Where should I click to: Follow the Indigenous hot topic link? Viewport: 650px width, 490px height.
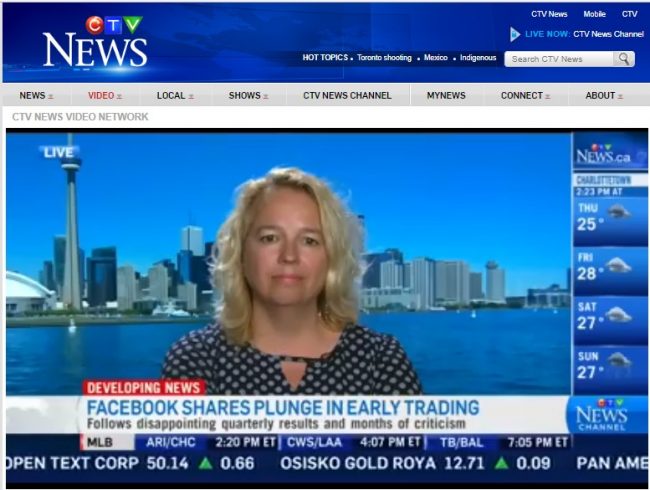(x=478, y=58)
